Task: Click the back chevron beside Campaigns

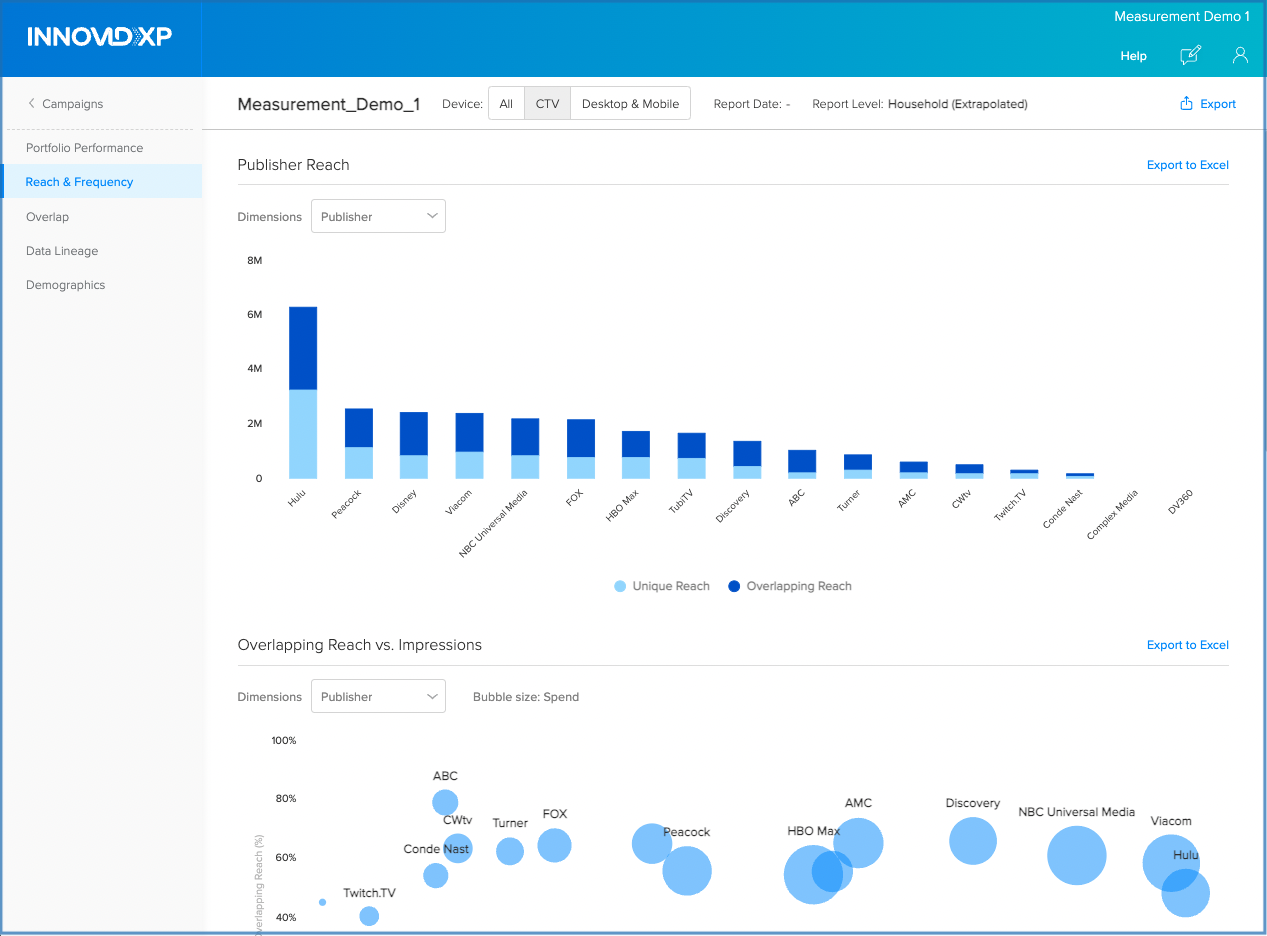Action: 31,103
